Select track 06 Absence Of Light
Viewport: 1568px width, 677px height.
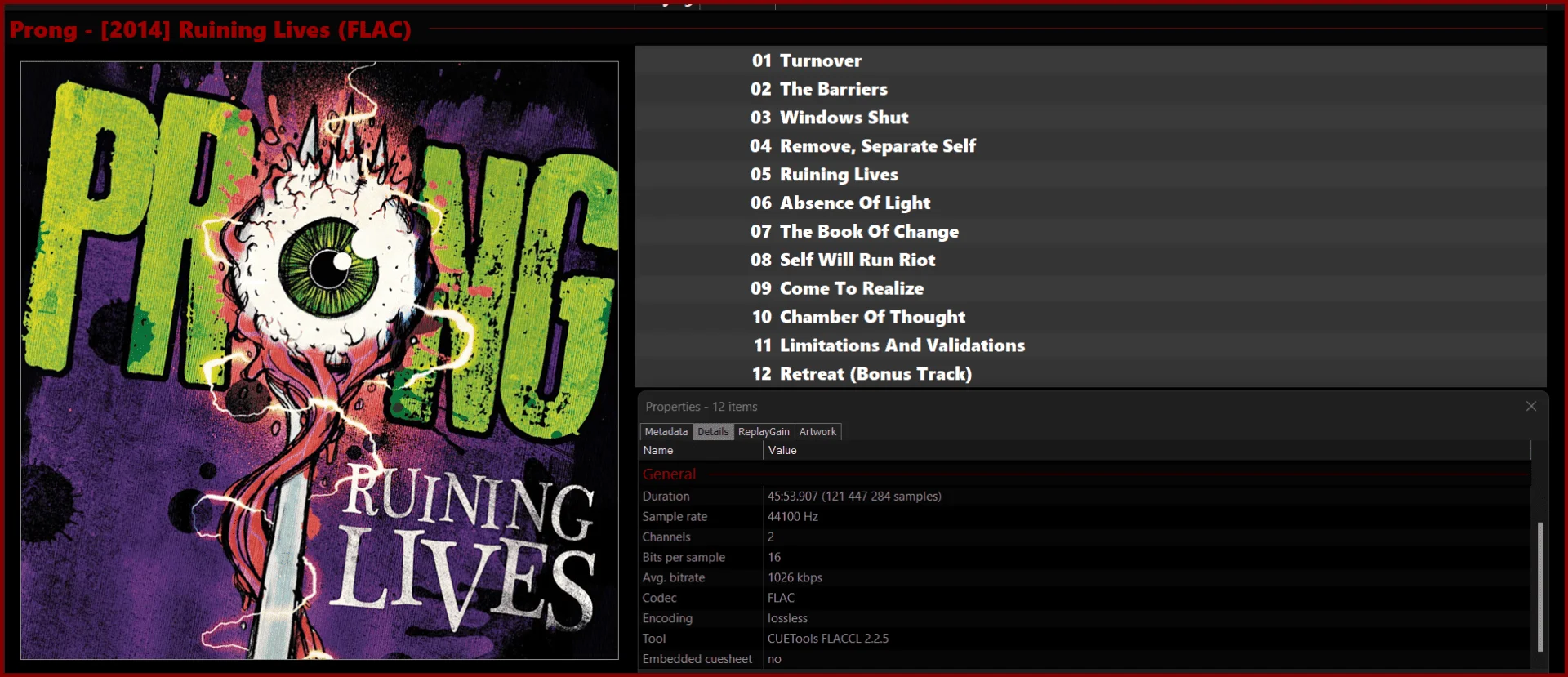click(x=1091, y=203)
